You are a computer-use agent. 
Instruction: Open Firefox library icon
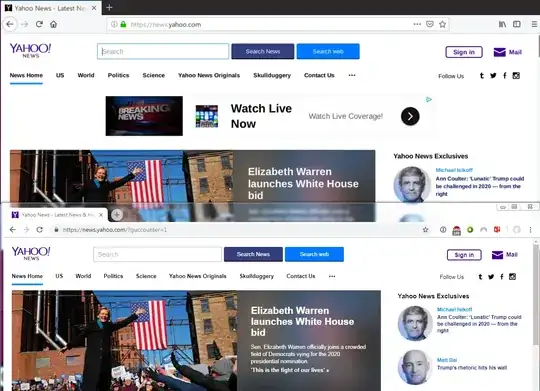tap(502, 24)
